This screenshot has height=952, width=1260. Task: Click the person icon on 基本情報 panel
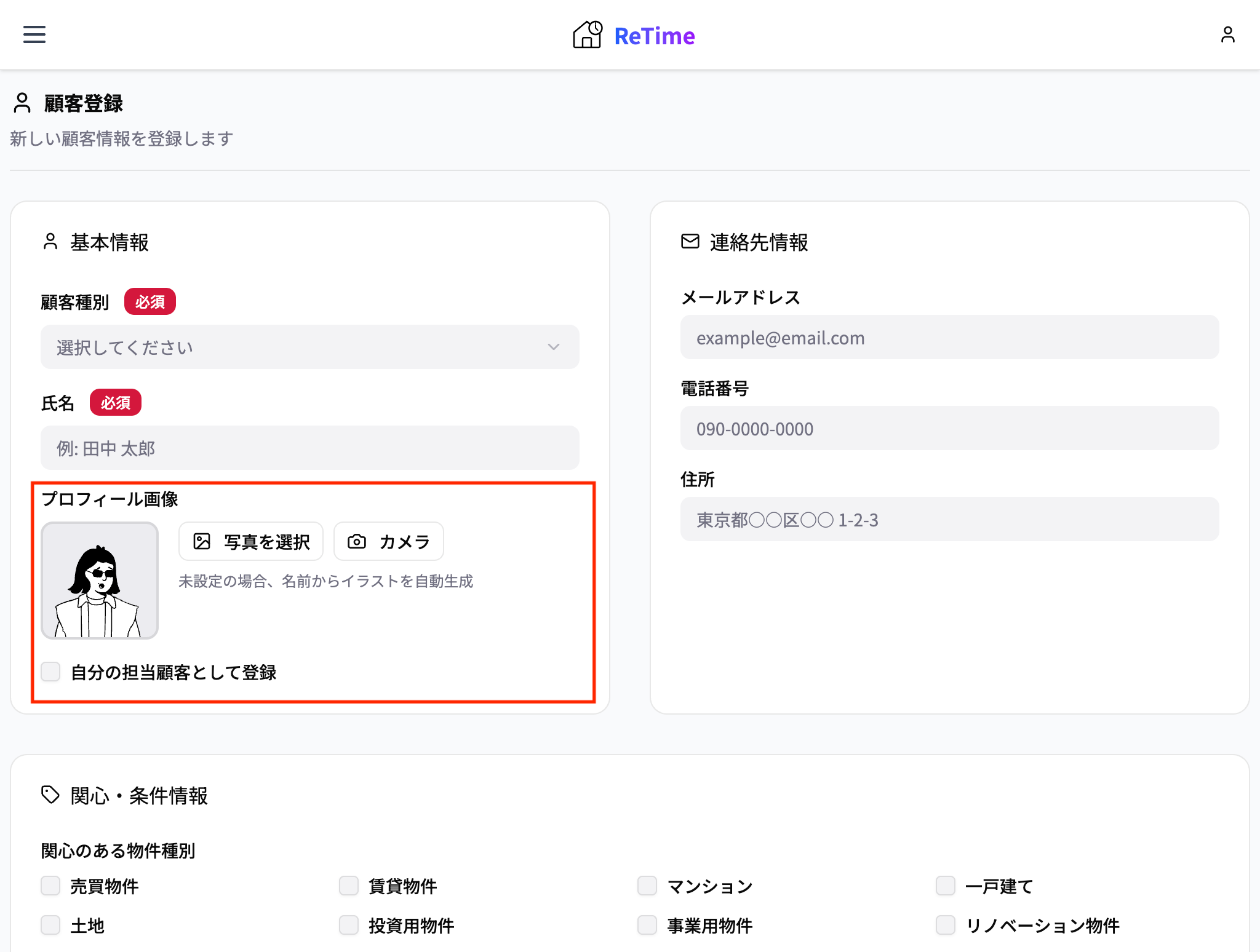coord(50,242)
